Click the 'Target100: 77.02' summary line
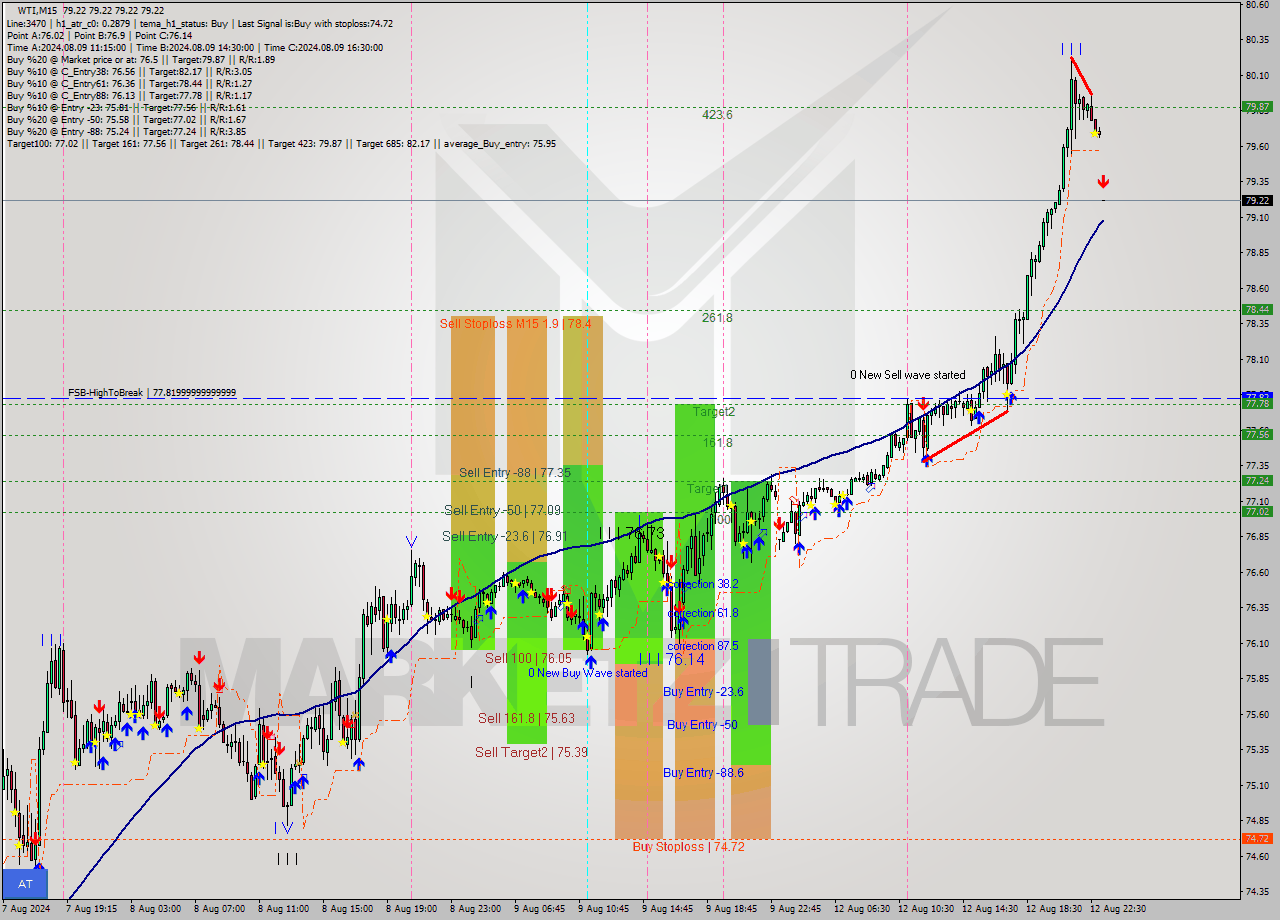 click(281, 144)
